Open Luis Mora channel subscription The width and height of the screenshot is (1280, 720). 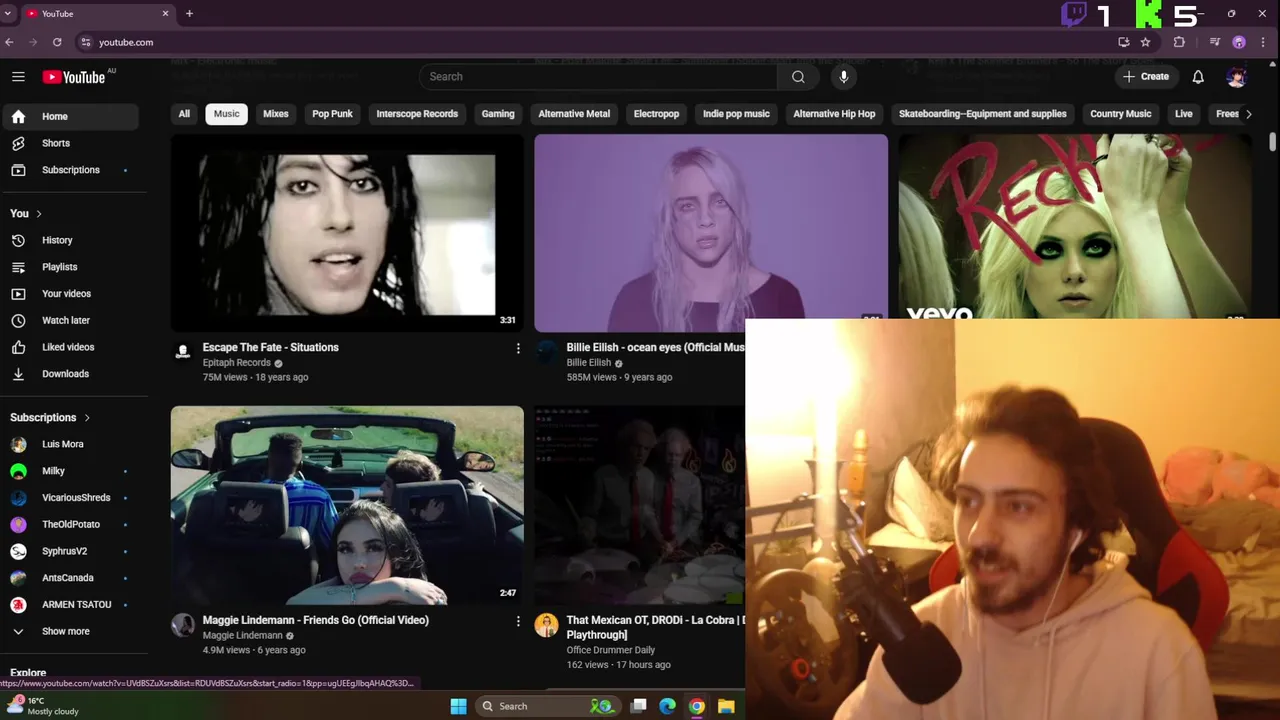point(70,444)
